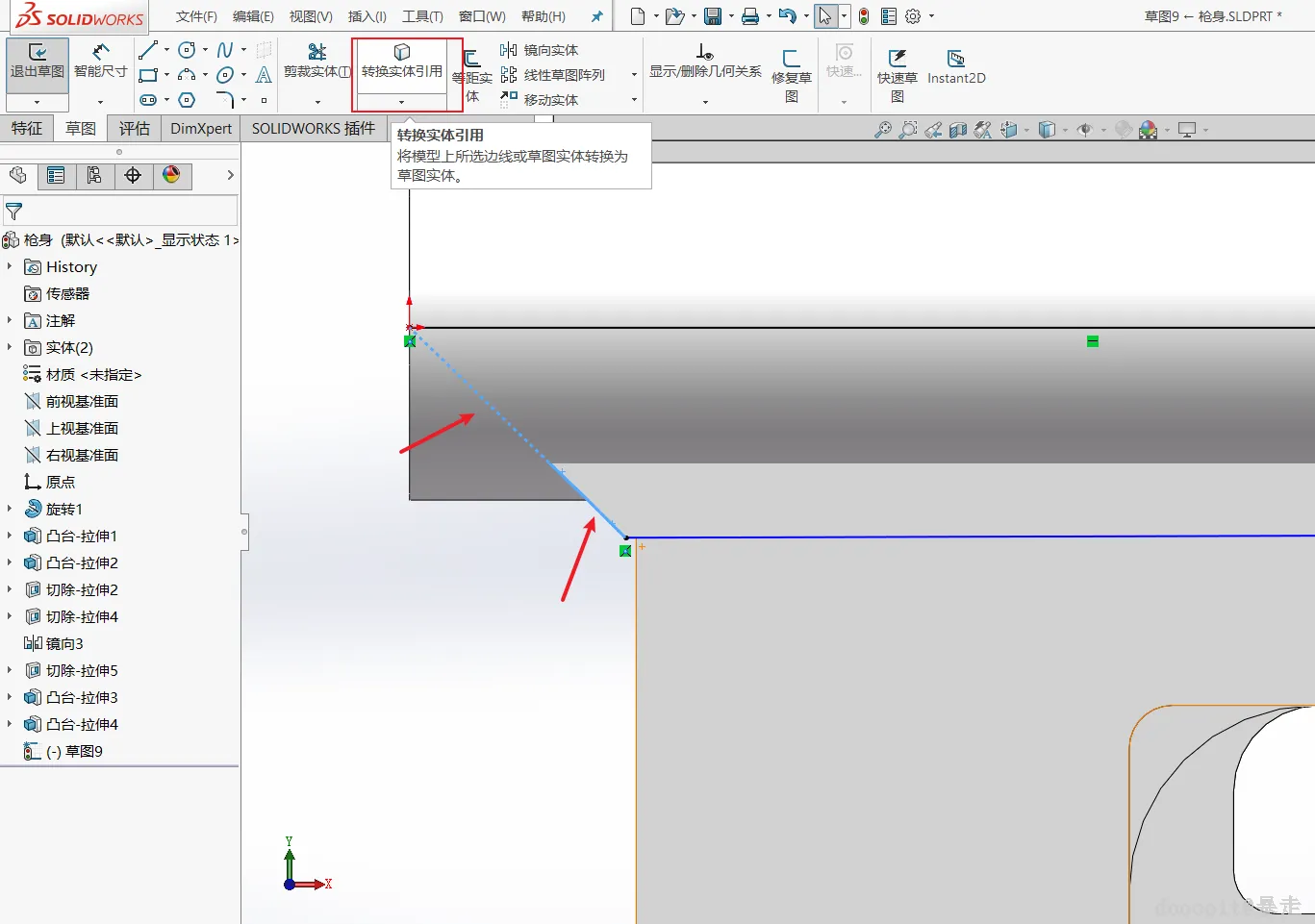The width and height of the screenshot is (1315, 924).
Task: Select the Mirror Entities (镜向实体) tool
Action: (x=541, y=50)
